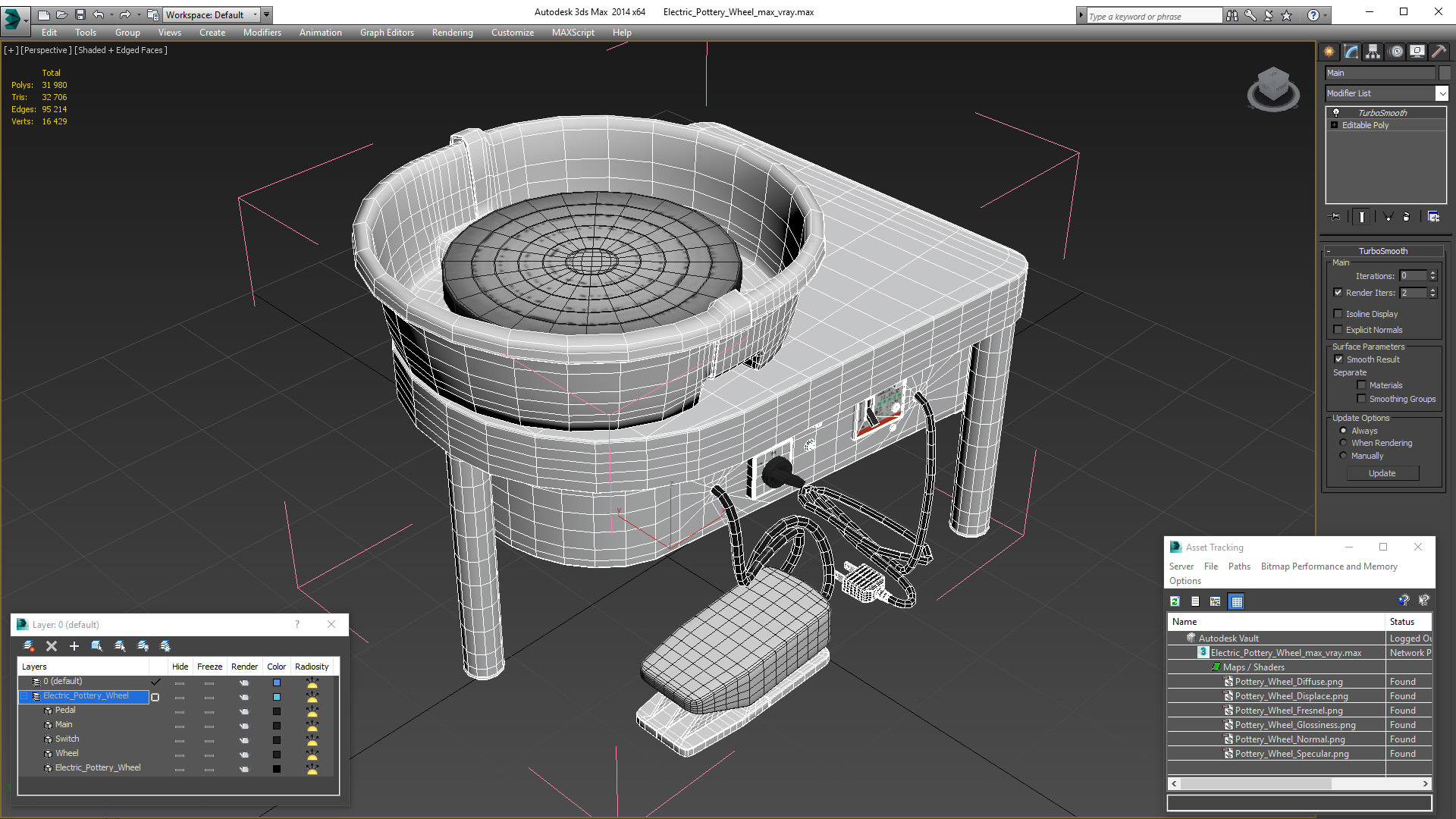Select the Always update option
This screenshot has width=1456, height=819.
click(1343, 431)
